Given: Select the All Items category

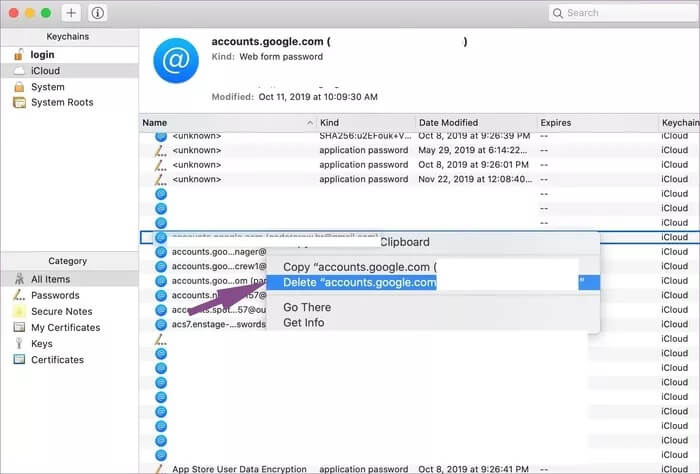Looking at the screenshot, I should point(70,279).
